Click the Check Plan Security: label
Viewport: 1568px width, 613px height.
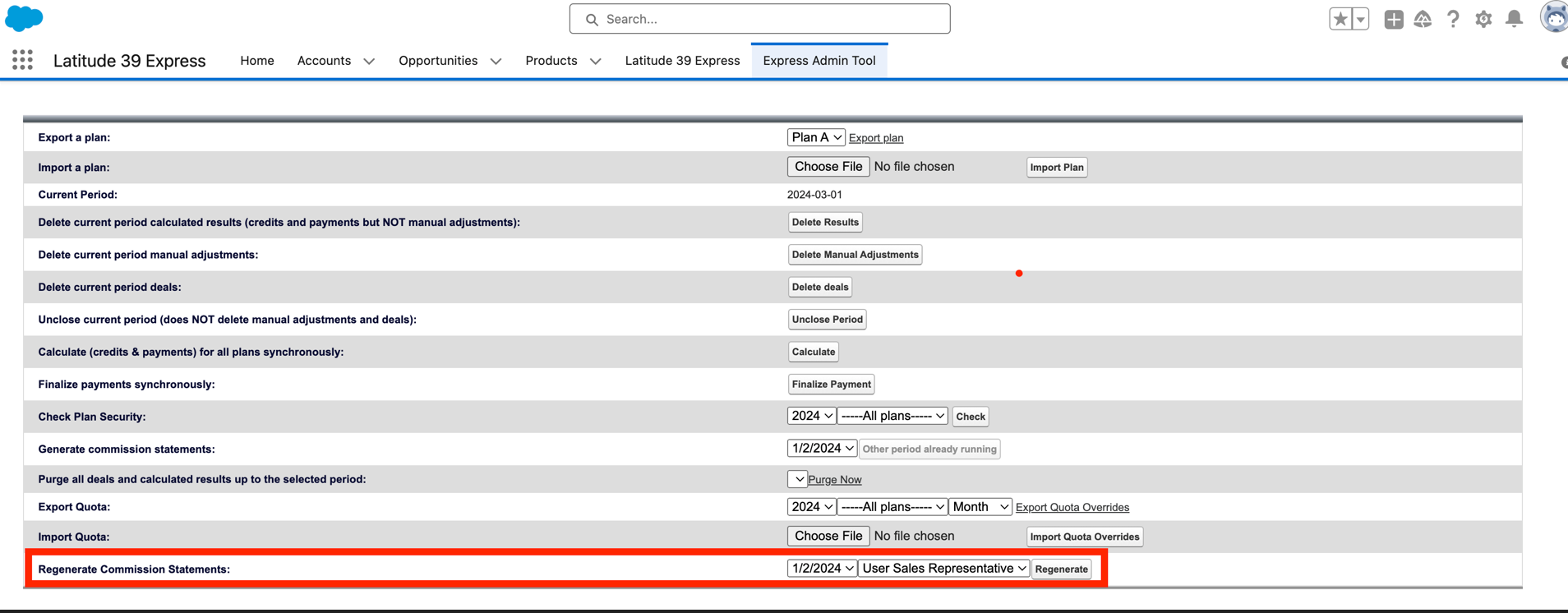92,417
